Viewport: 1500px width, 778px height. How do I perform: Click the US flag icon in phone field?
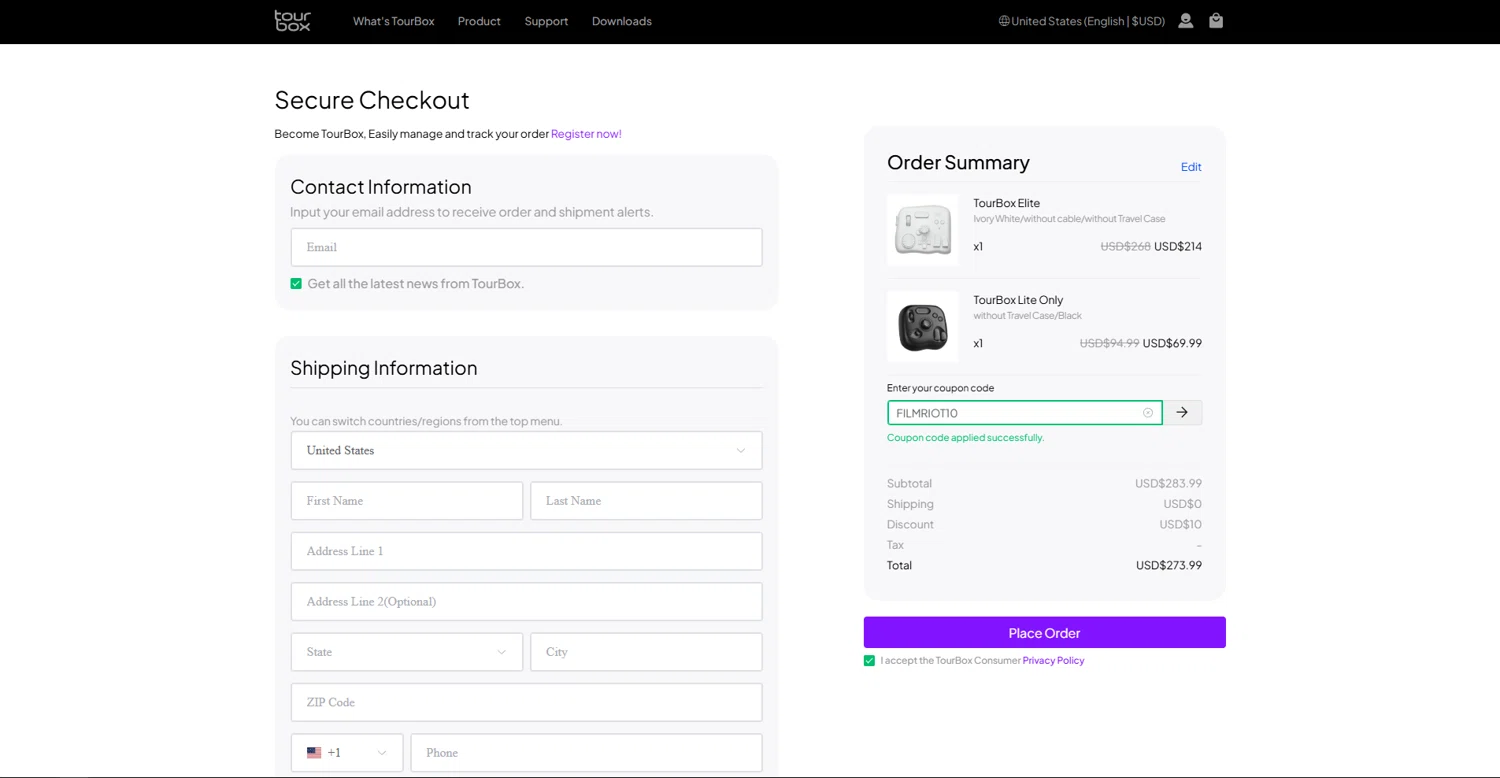(x=314, y=753)
